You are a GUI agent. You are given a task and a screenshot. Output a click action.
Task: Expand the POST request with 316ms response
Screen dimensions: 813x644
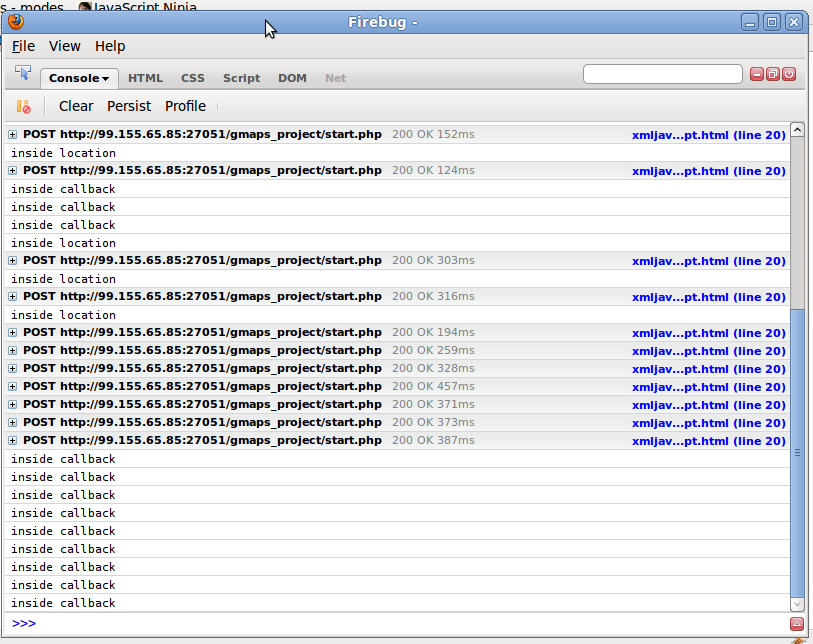point(12,297)
